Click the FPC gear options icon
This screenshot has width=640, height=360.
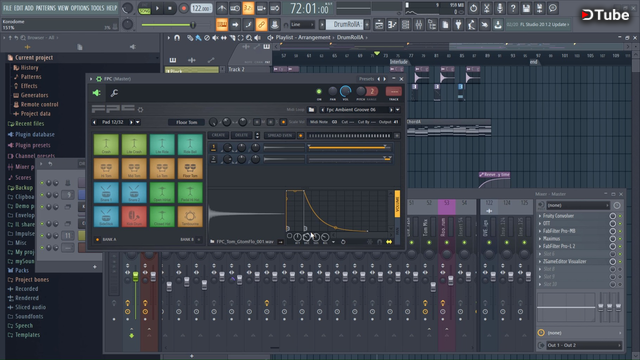coord(140,109)
